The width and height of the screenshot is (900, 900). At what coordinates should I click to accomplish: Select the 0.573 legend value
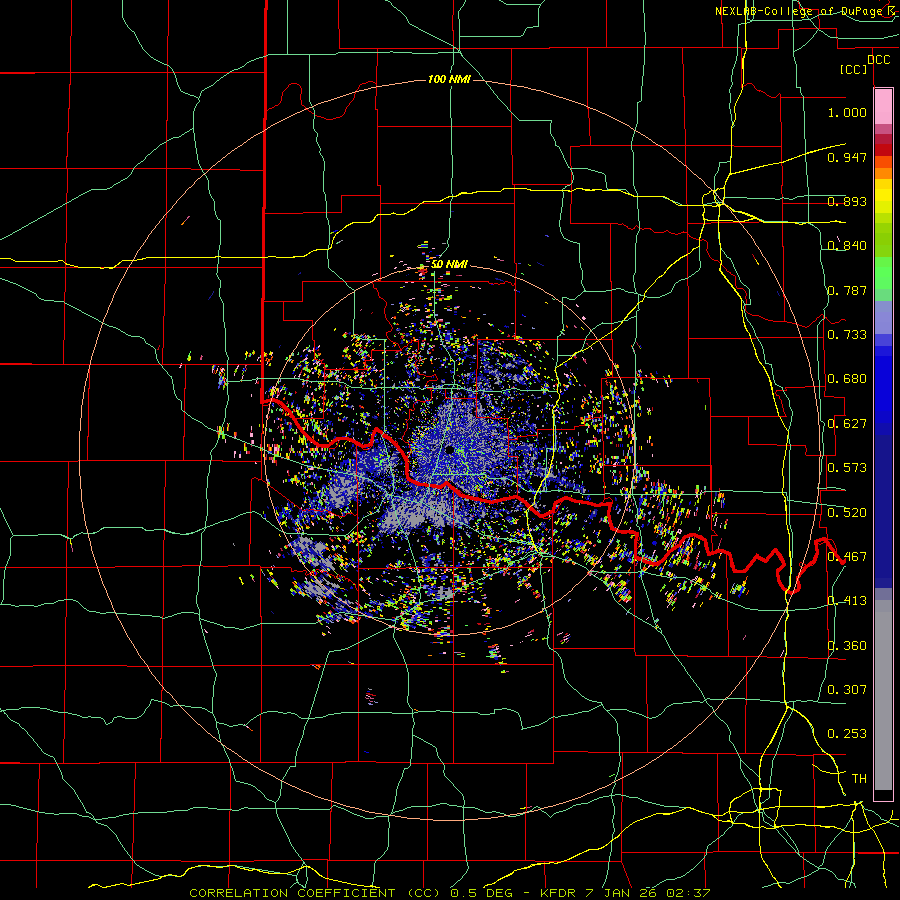pos(847,468)
